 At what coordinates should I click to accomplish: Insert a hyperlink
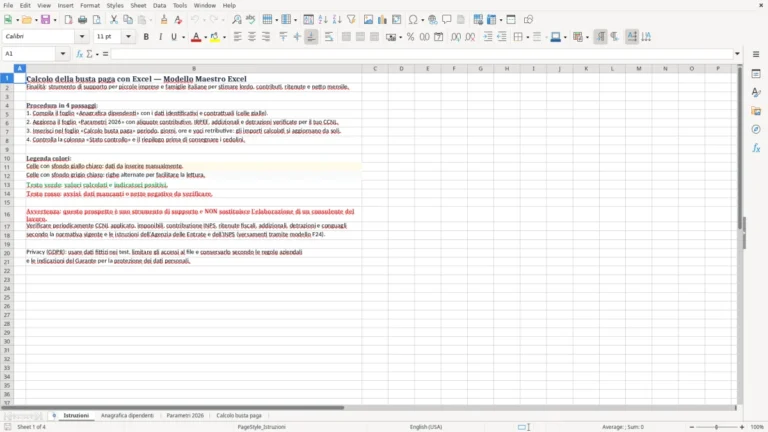click(432, 20)
